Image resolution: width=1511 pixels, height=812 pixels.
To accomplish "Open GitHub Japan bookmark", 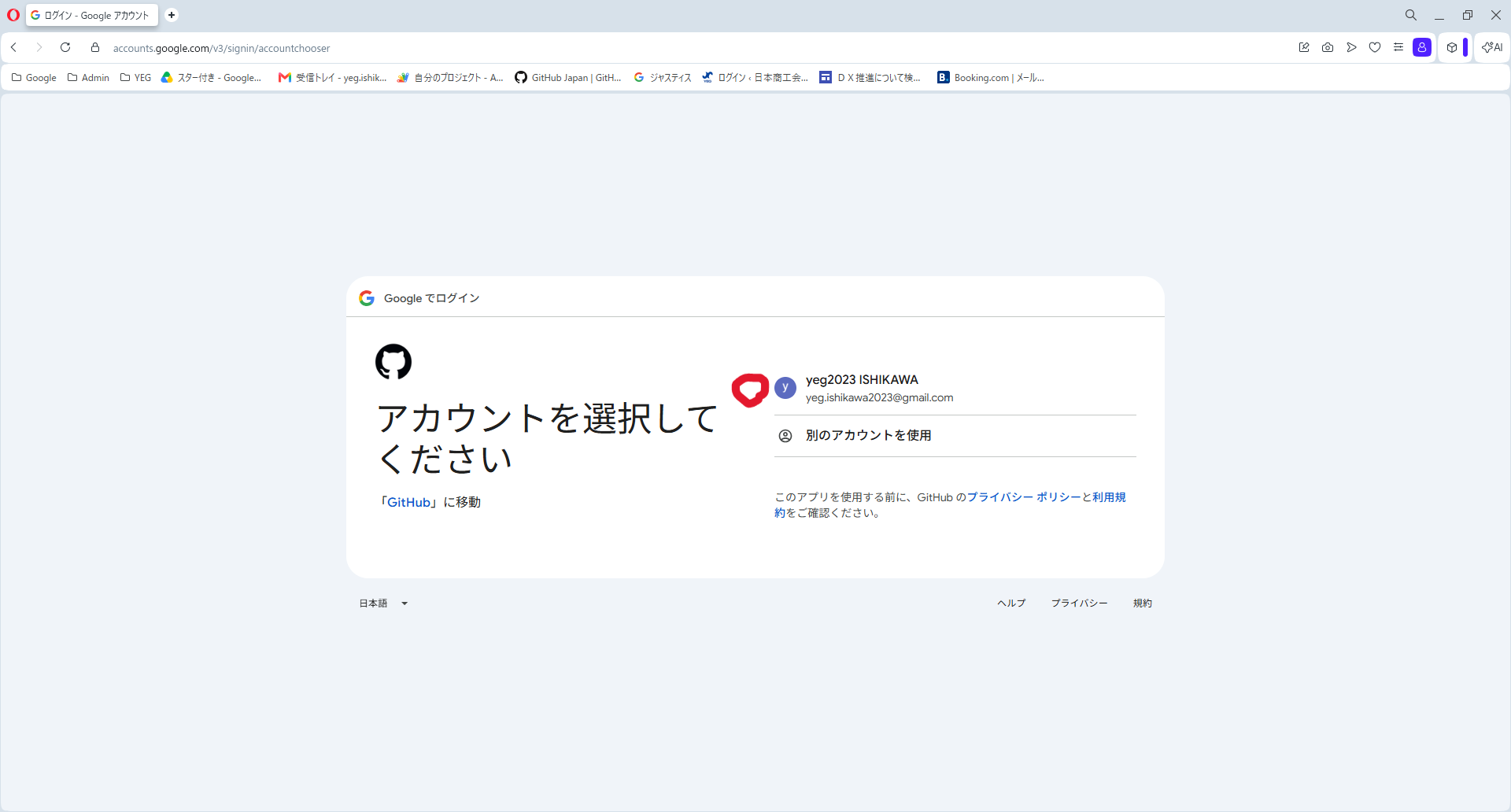I will click(568, 77).
